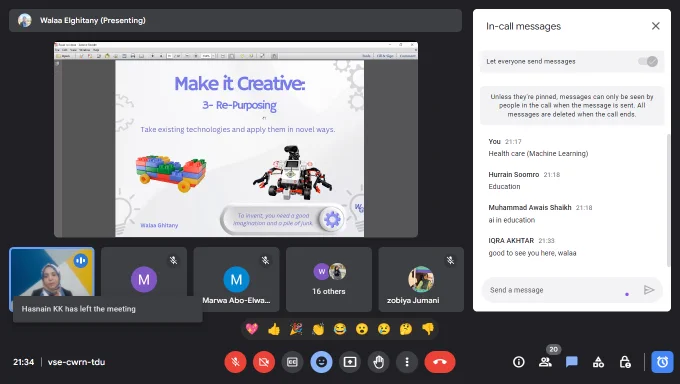Send surprised face reaction
The image size is (680, 384).
pos(362,329)
